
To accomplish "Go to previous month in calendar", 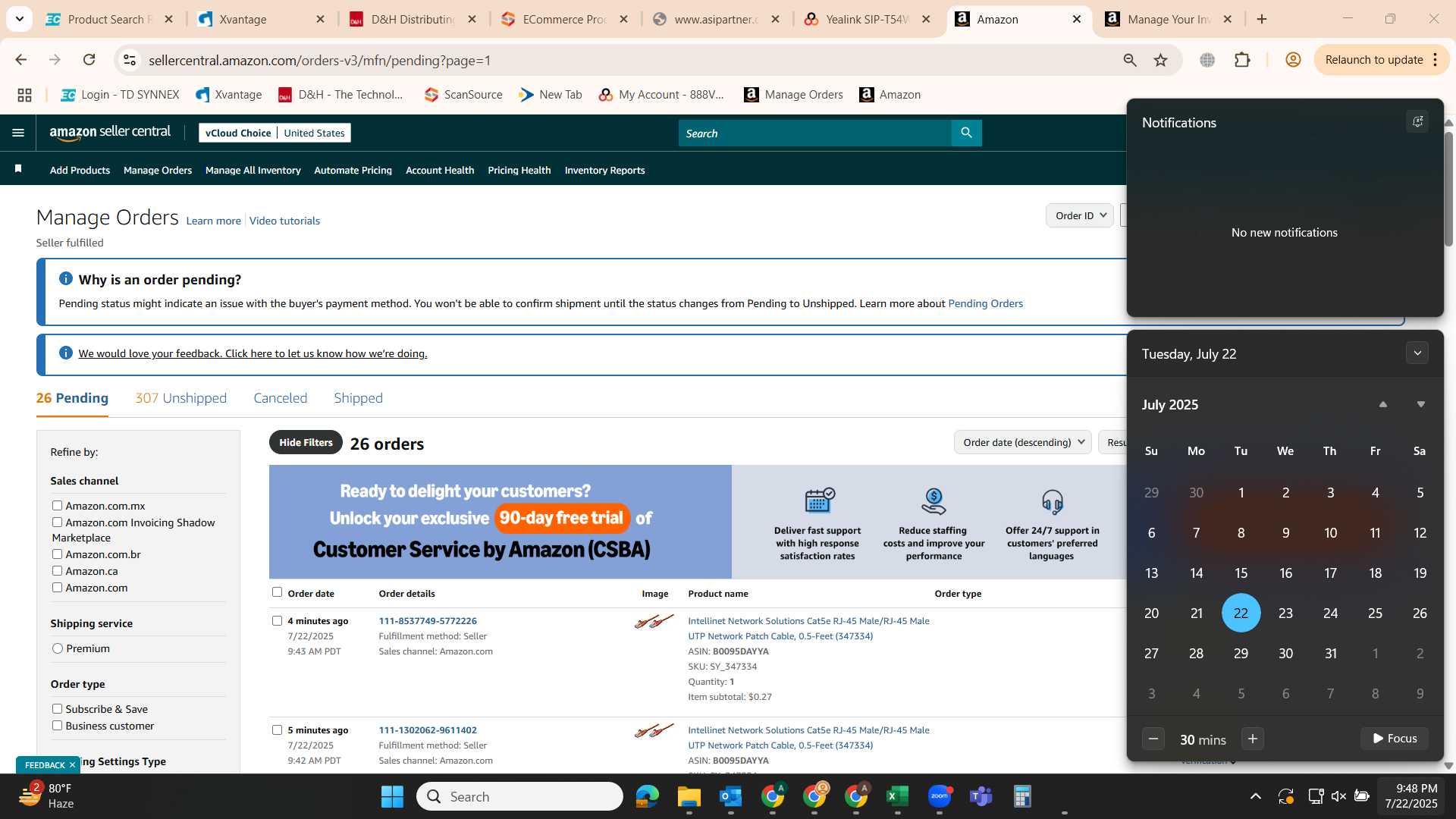I will pos(1383,404).
